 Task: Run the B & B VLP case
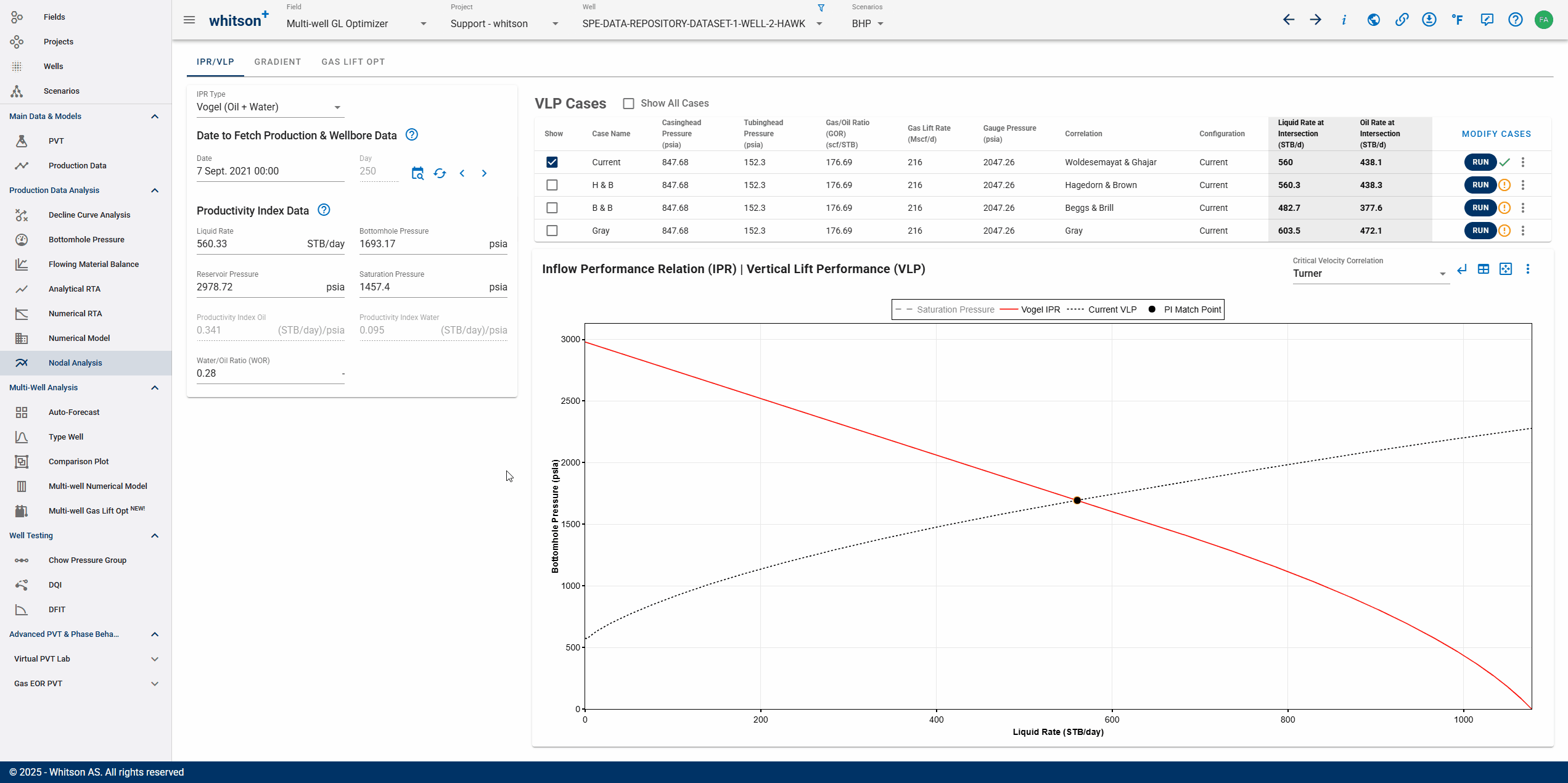[x=1480, y=208]
